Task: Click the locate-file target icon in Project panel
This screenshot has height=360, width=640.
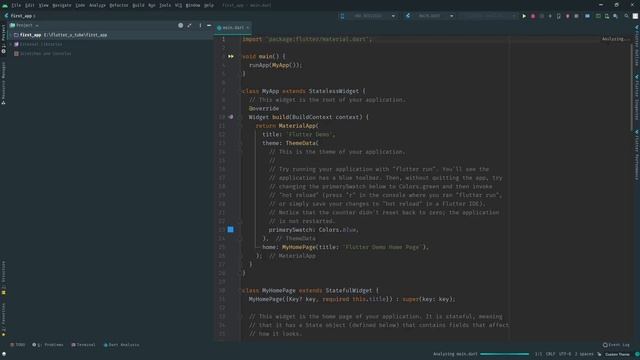Action: point(180,25)
